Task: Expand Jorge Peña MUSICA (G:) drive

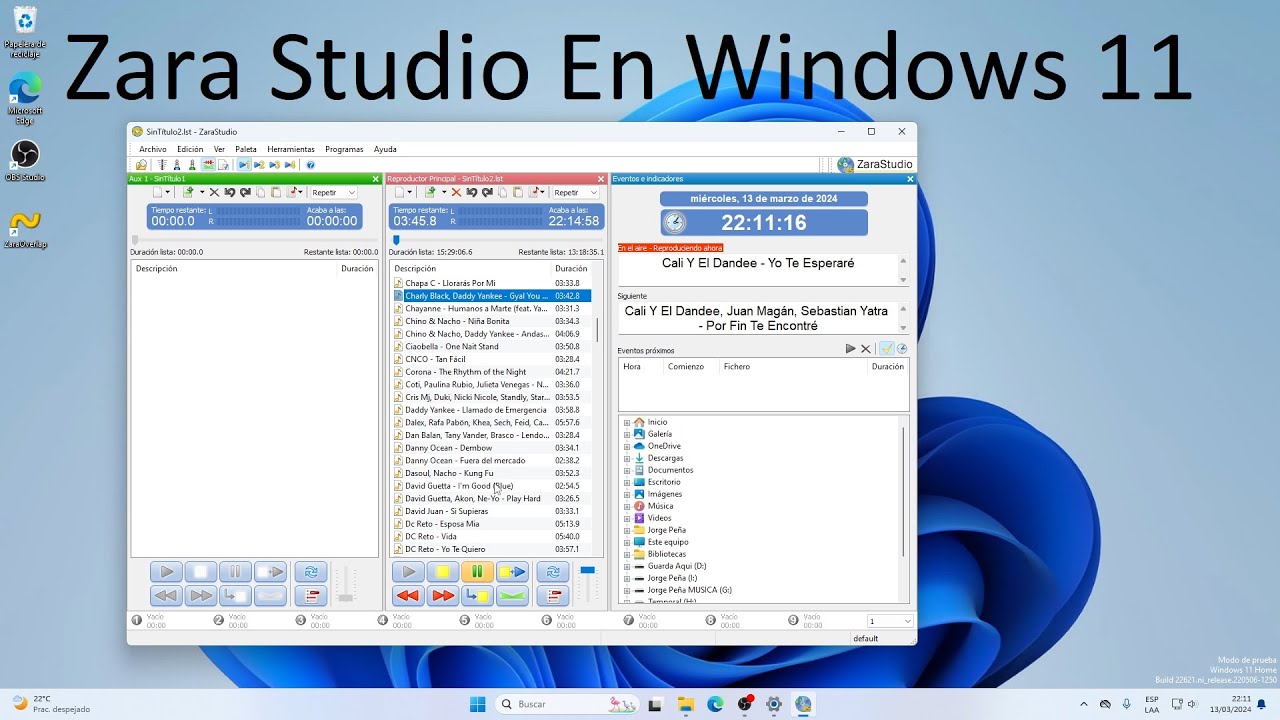Action: pyautogui.click(x=627, y=590)
